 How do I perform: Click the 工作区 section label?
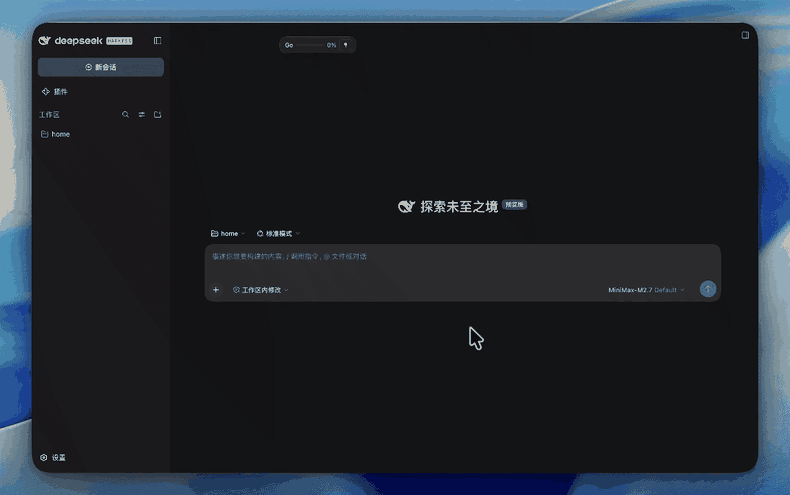coord(49,114)
